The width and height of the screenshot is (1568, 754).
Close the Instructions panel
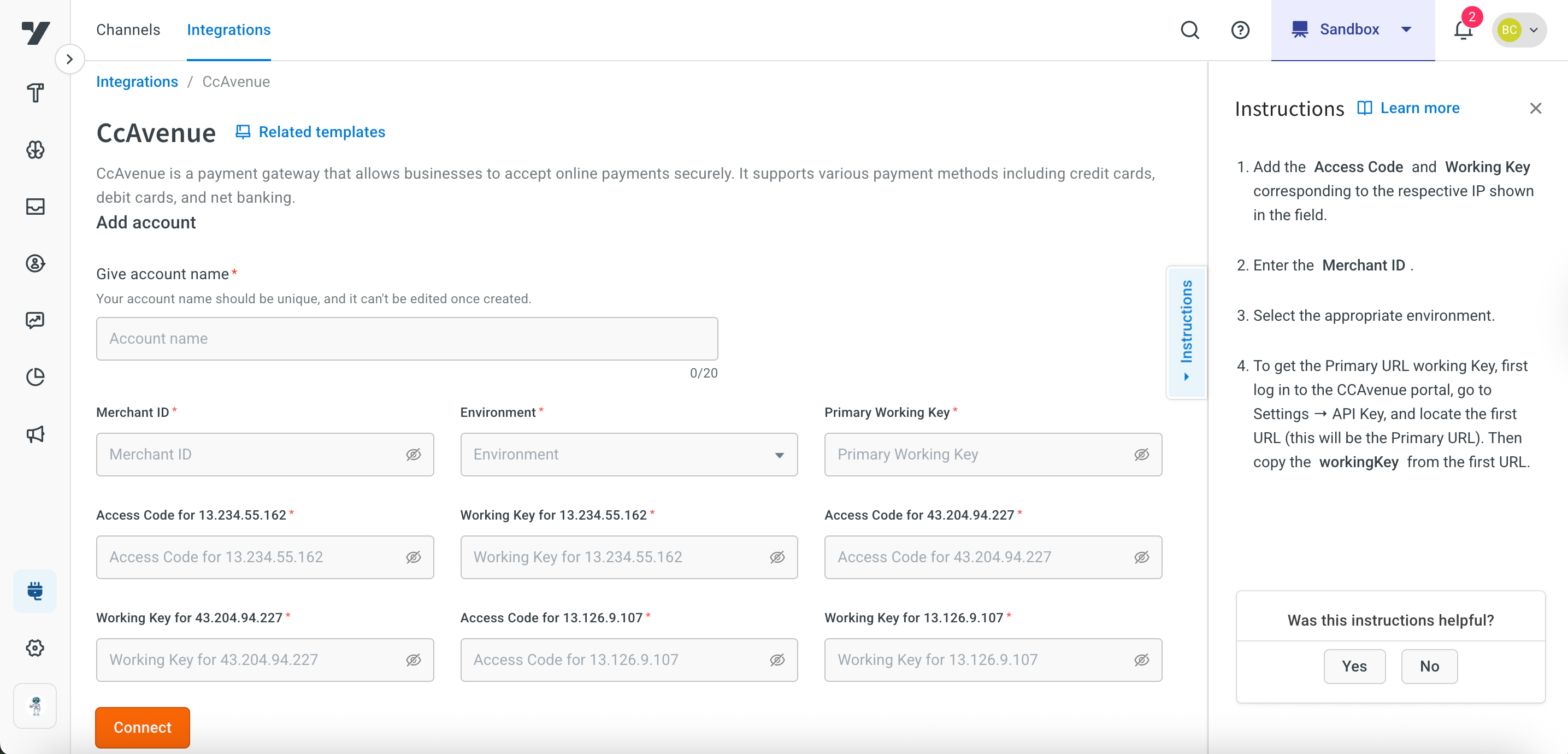[x=1535, y=108]
